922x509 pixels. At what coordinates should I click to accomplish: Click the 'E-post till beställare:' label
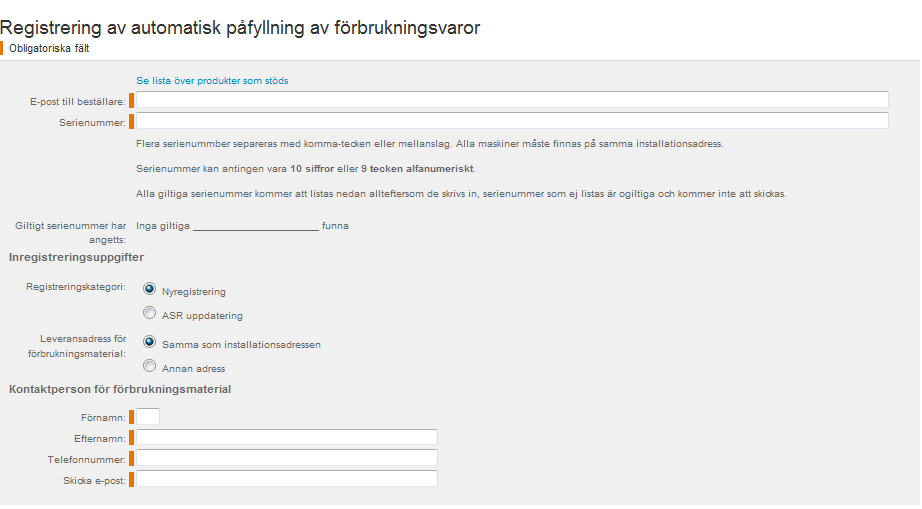click(x=78, y=102)
